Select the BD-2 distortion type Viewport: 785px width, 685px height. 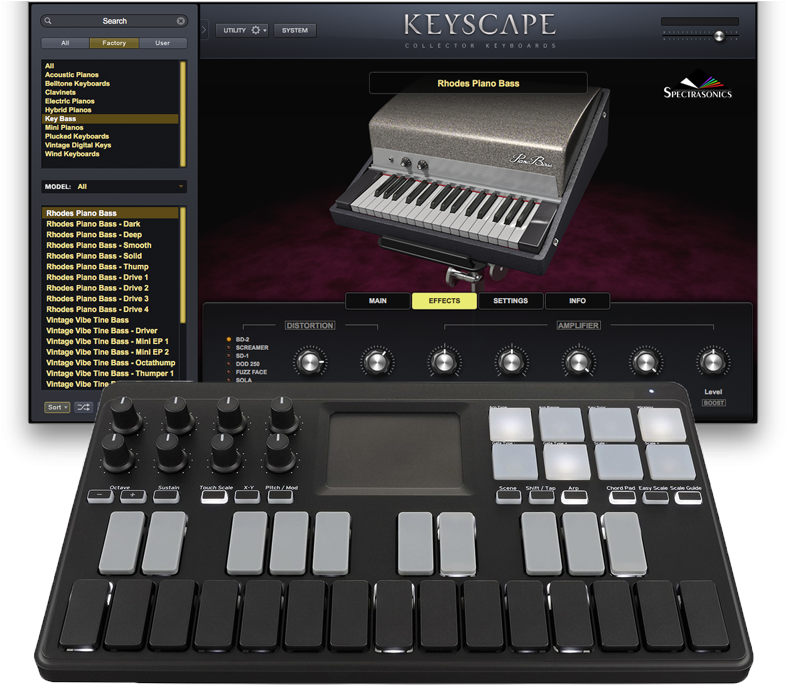243,339
